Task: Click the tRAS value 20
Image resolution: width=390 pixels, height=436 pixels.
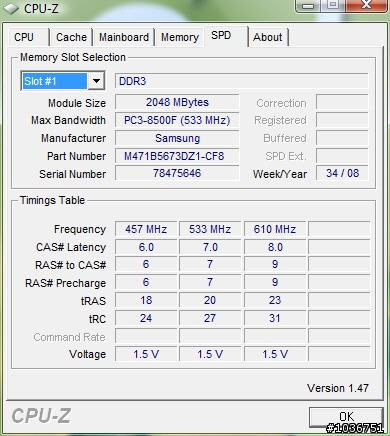Action: click(x=210, y=300)
